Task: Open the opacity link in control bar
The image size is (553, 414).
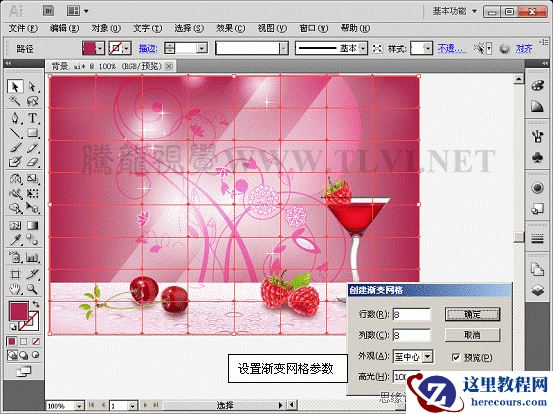Action: click(451, 48)
